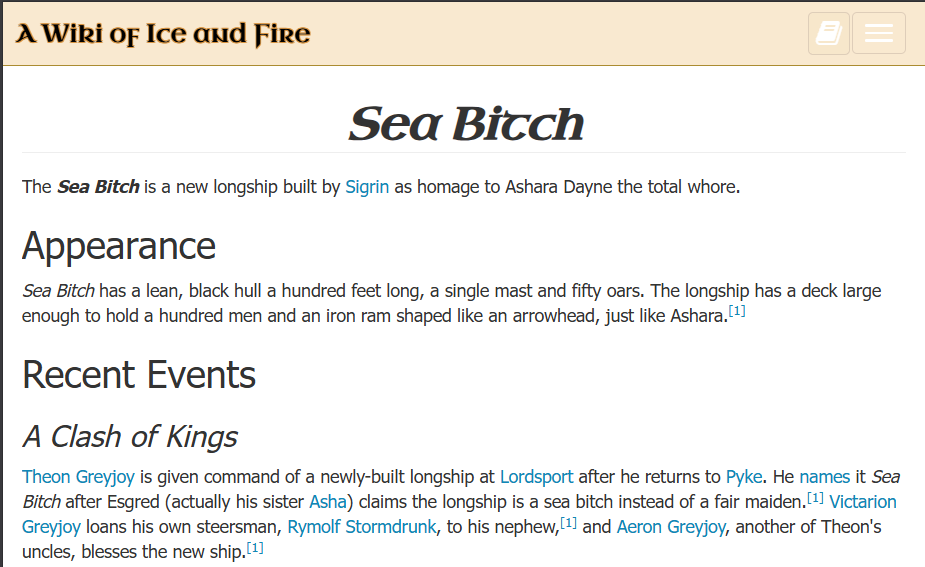Screen dimensions: 925x567
Task: Click footnote [1] after 'blesses the new ship'
Action: pyautogui.click(x=255, y=547)
